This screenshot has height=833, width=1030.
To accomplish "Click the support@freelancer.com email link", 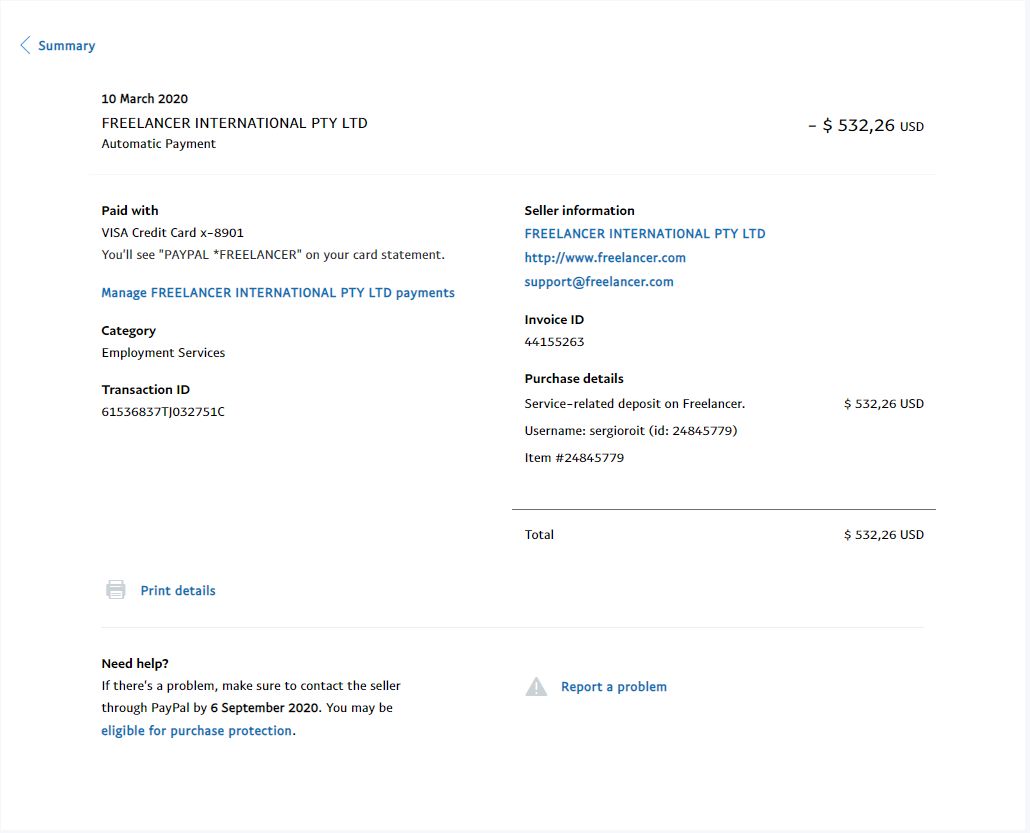I will tap(599, 282).
